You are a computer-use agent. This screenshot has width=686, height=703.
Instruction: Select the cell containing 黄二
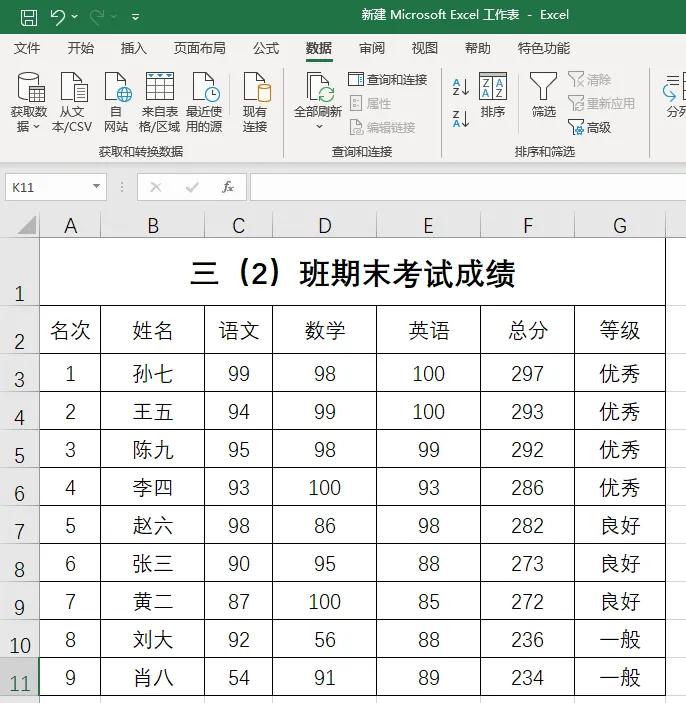(x=153, y=601)
